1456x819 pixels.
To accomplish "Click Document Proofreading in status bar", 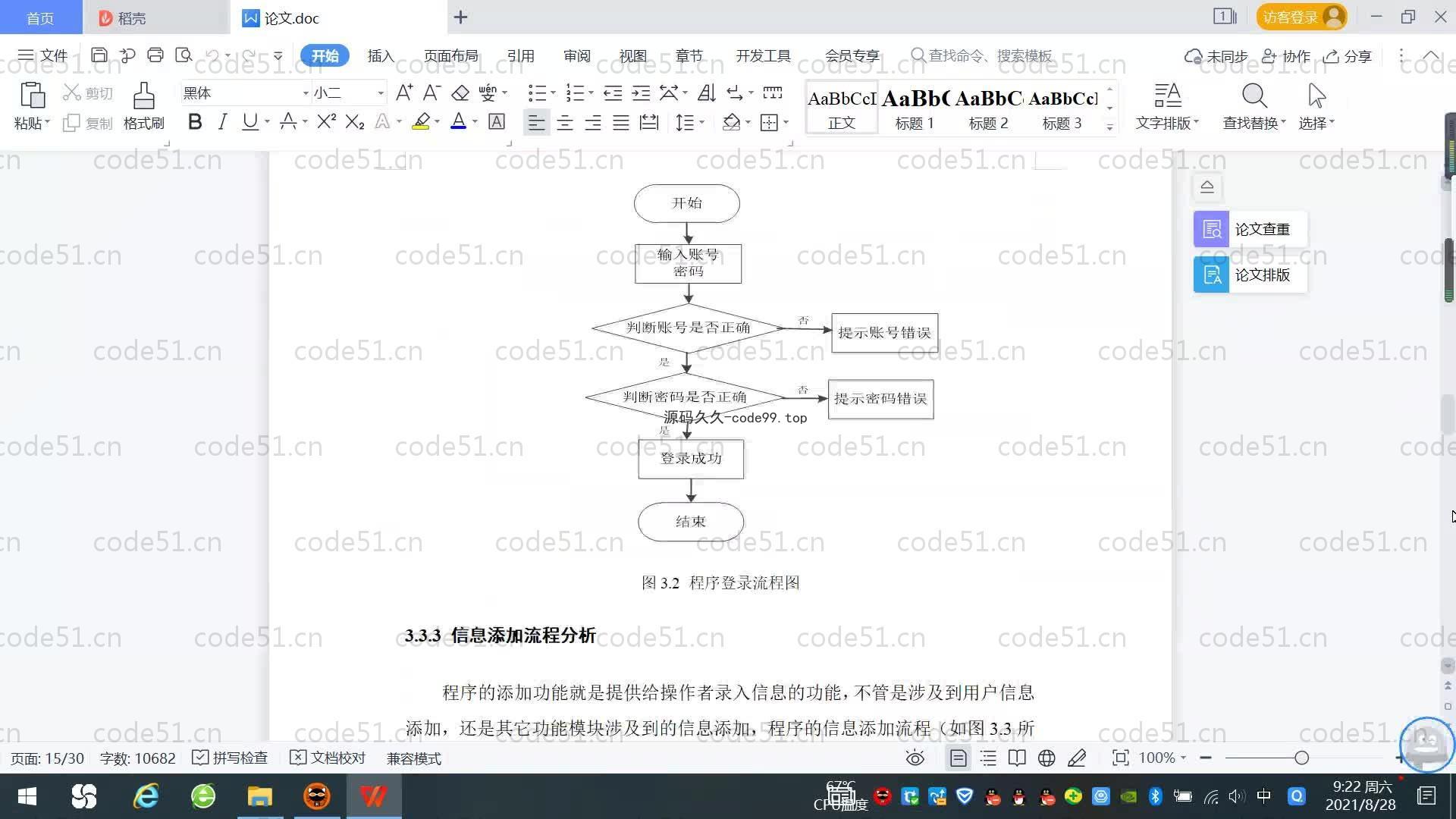I will coord(328,758).
